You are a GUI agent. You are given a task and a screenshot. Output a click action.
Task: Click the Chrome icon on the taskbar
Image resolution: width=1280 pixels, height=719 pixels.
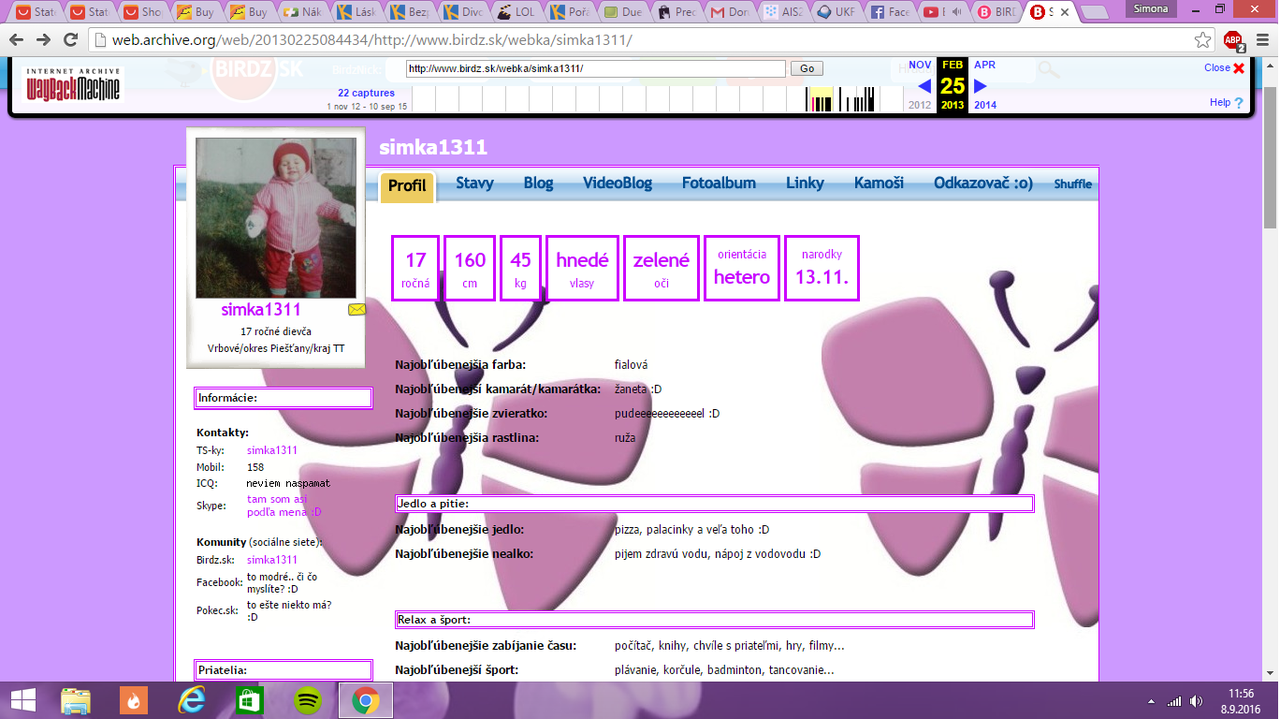click(x=365, y=701)
